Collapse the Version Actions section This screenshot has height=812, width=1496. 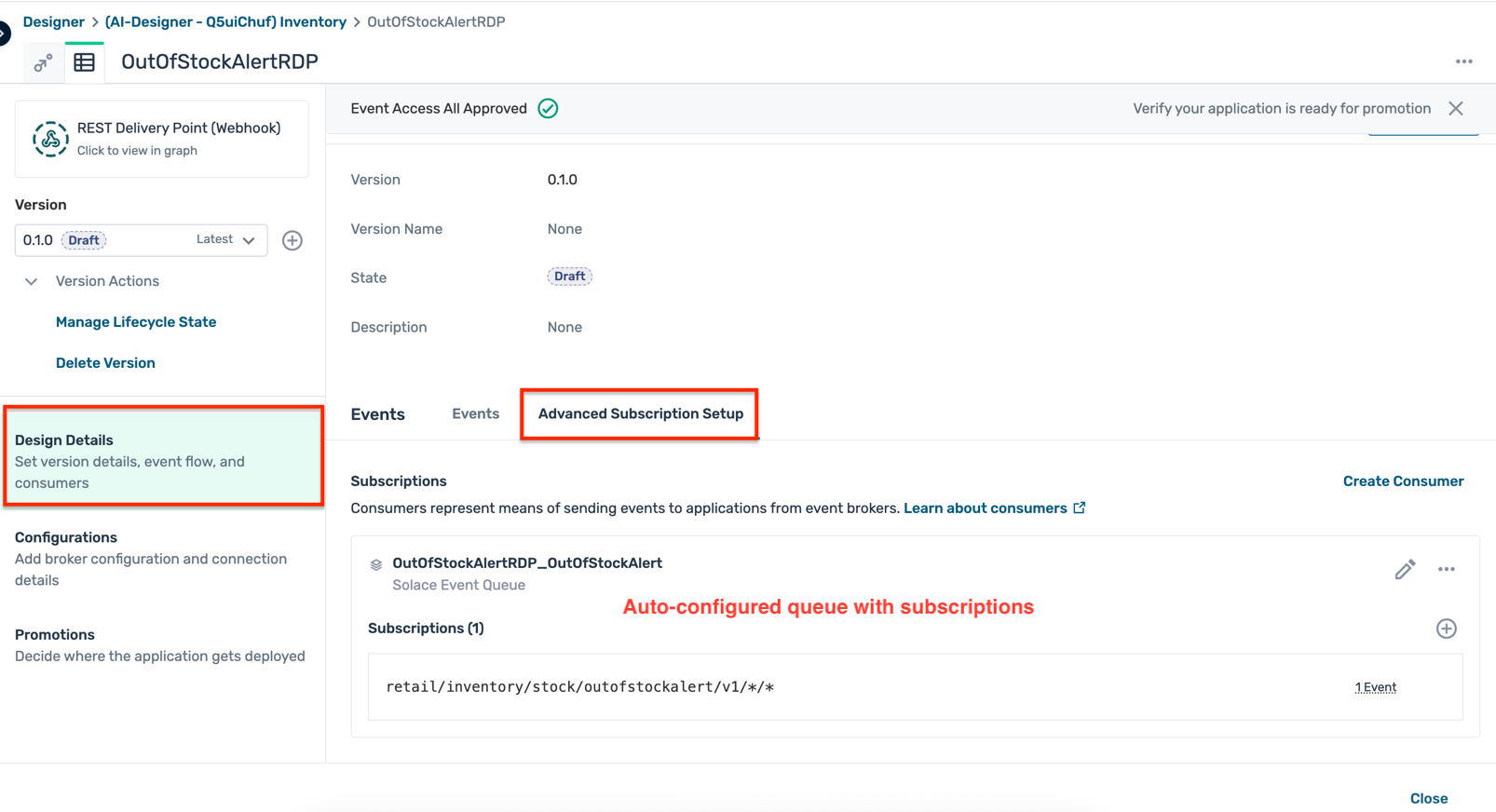[32, 281]
